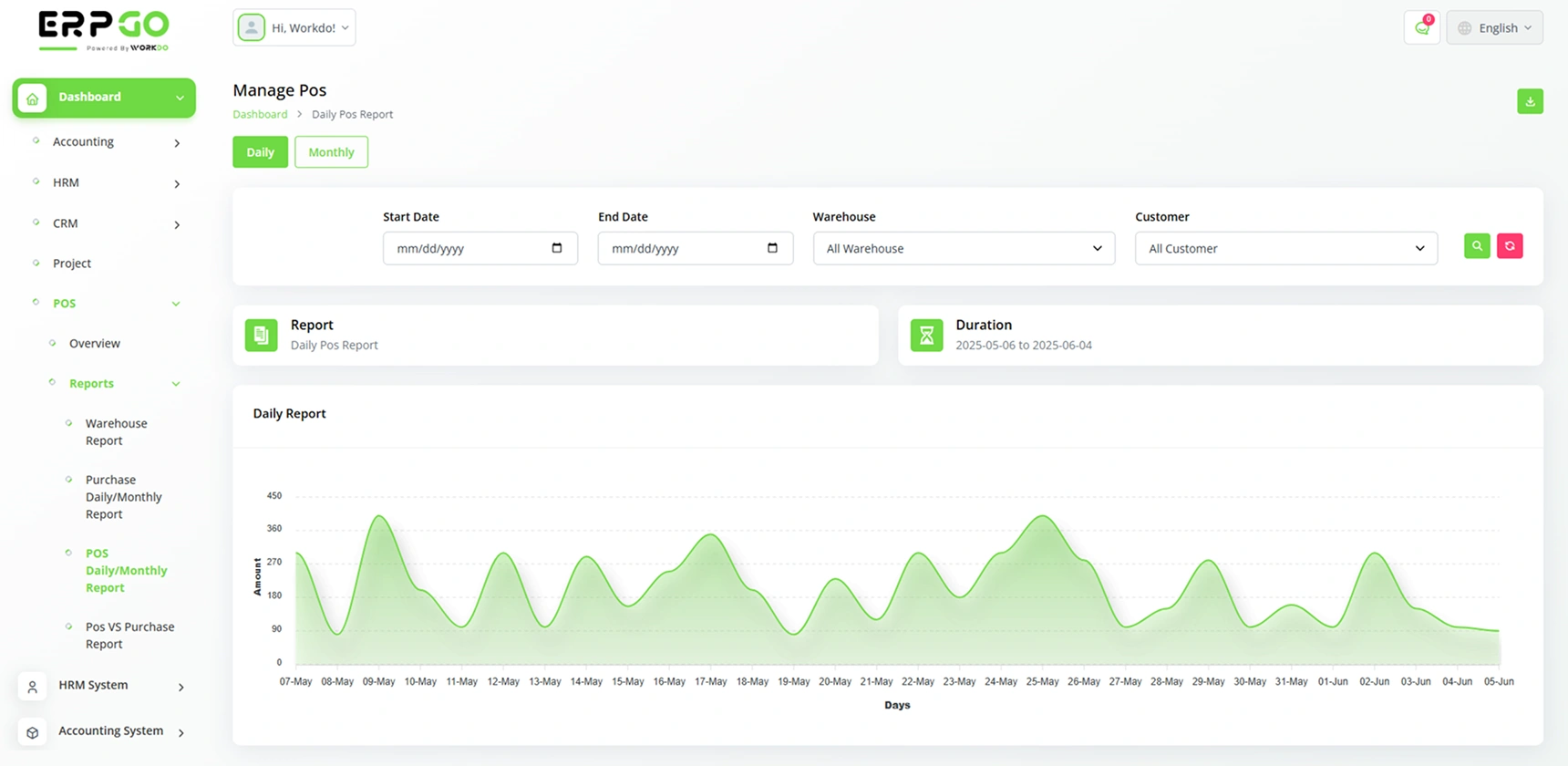Open the Pos VS Purchase Report link
Viewport: 1568px width, 766px height.
point(130,636)
